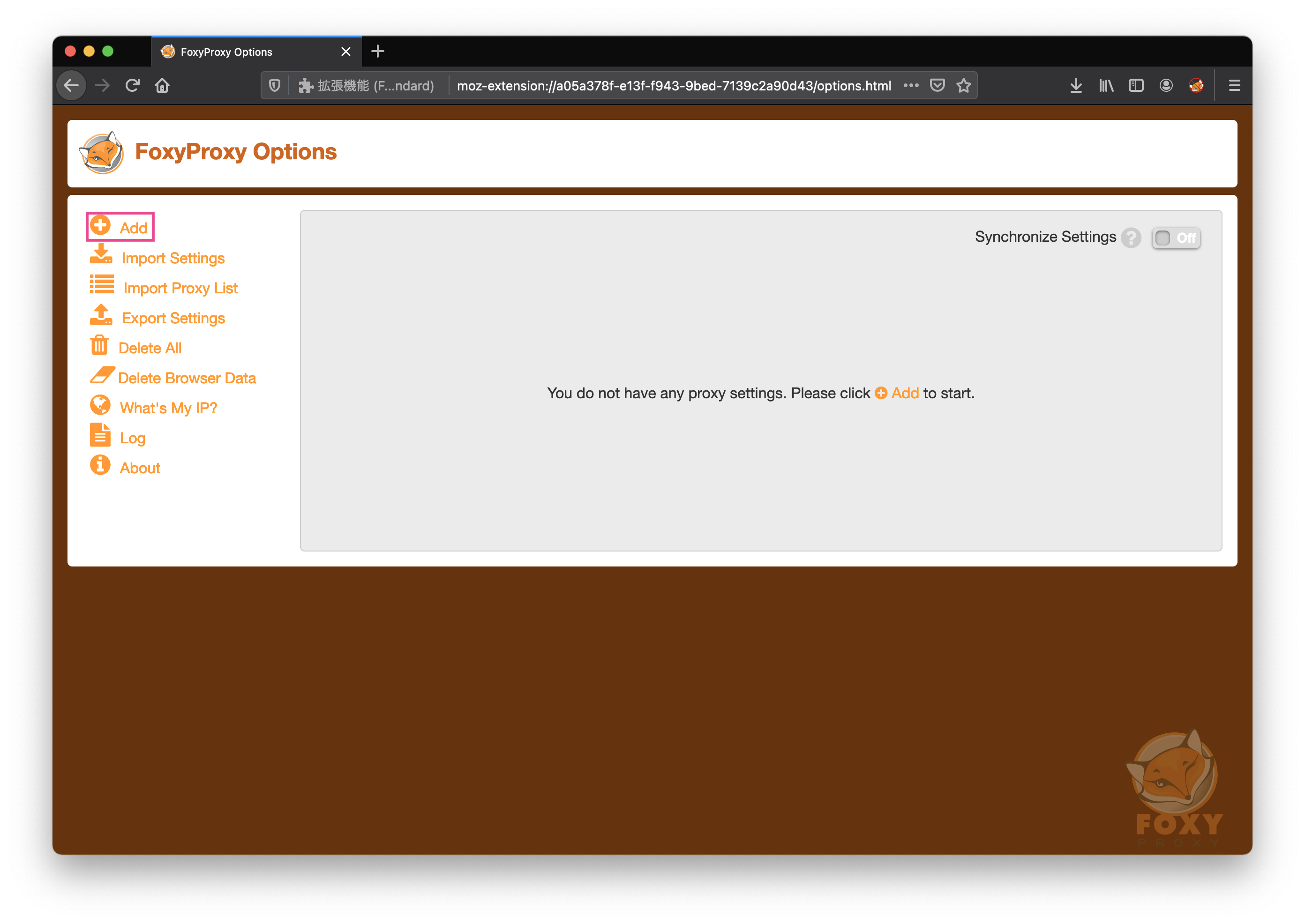This screenshot has height=924, width=1305.
Task: Click the Log document icon
Action: click(100, 435)
